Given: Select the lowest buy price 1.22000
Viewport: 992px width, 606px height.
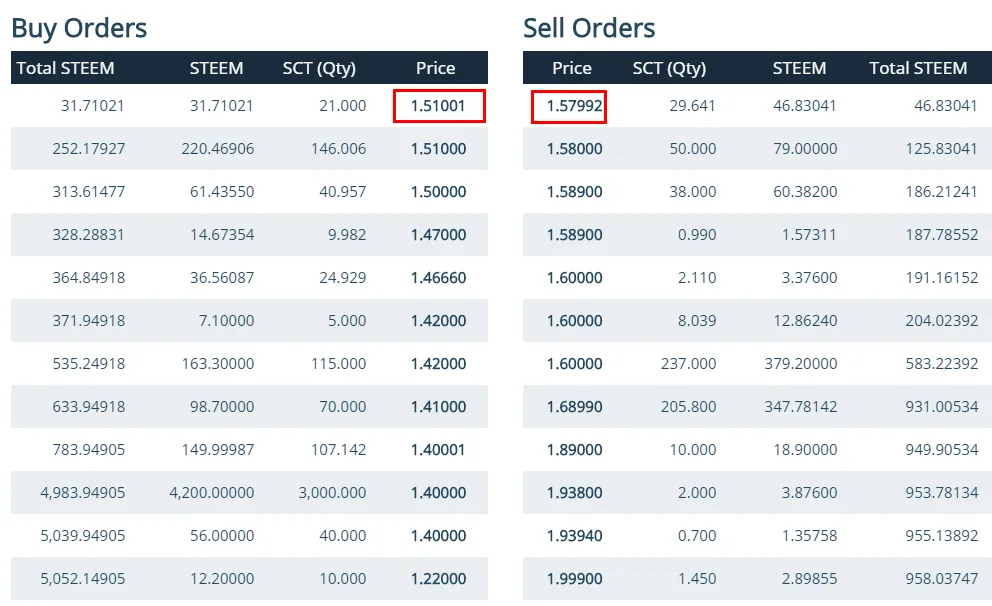Looking at the screenshot, I should [x=438, y=579].
